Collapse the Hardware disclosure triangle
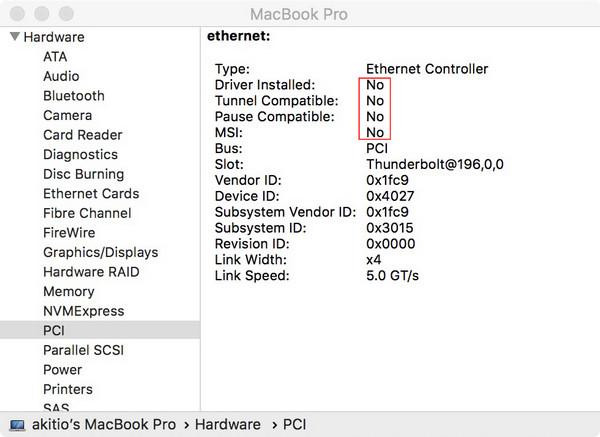 [14, 37]
